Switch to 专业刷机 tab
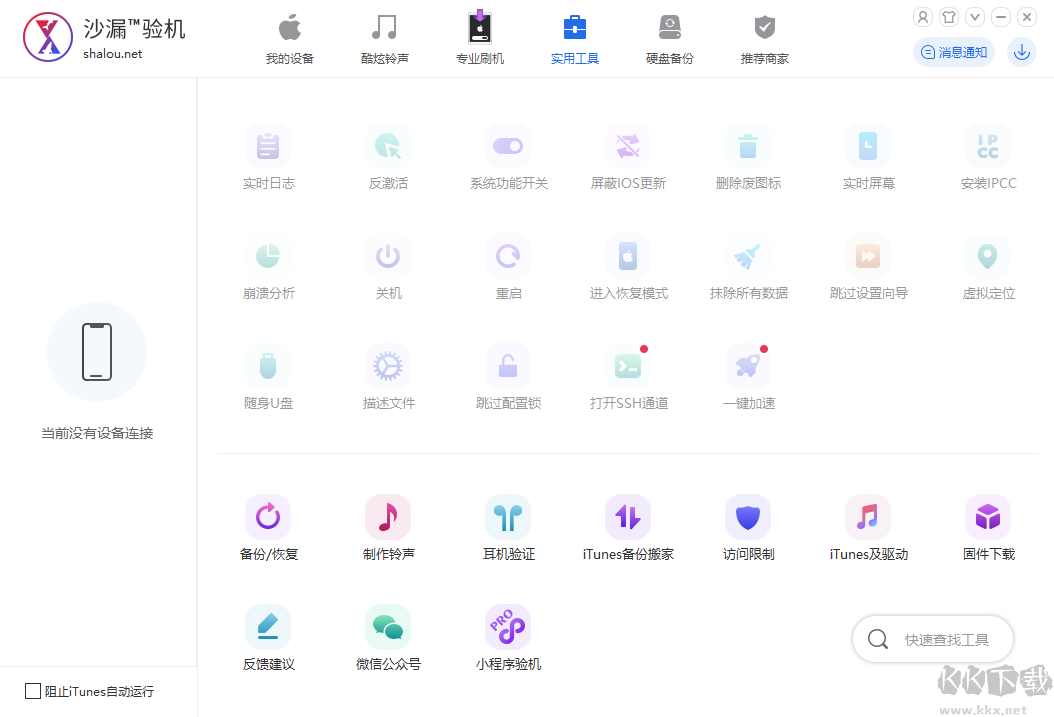This screenshot has height=717, width=1054. (480, 39)
